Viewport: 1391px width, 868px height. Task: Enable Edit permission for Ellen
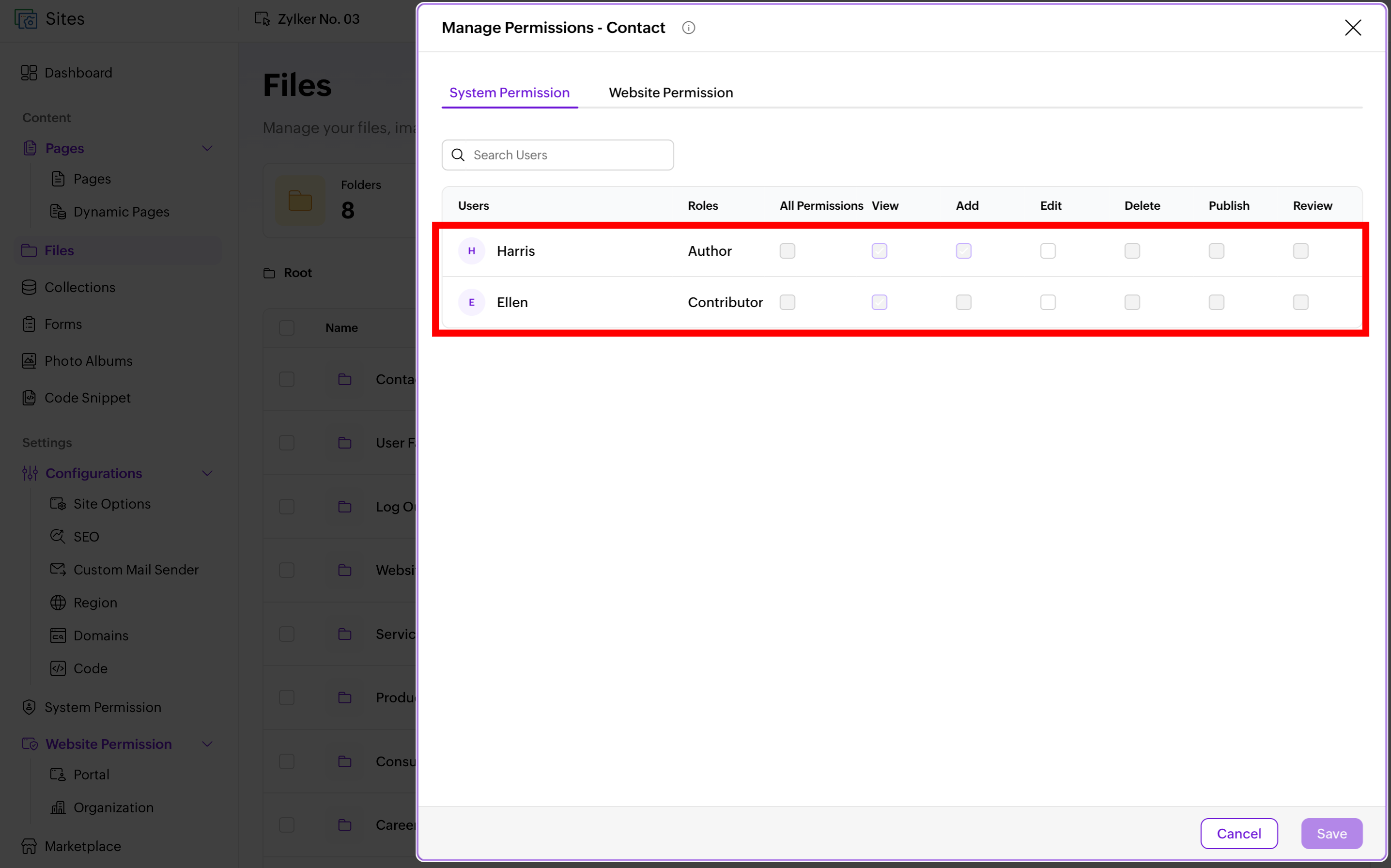(x=1047, y=302)
